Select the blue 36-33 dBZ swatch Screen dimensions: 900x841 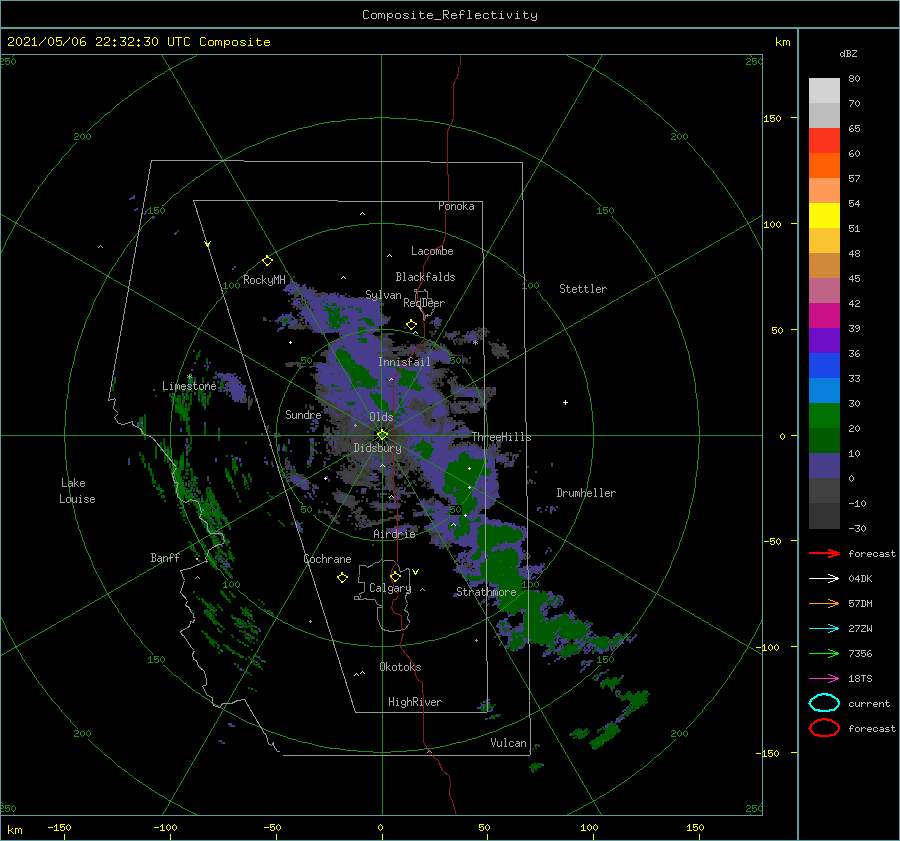[824, 366]
